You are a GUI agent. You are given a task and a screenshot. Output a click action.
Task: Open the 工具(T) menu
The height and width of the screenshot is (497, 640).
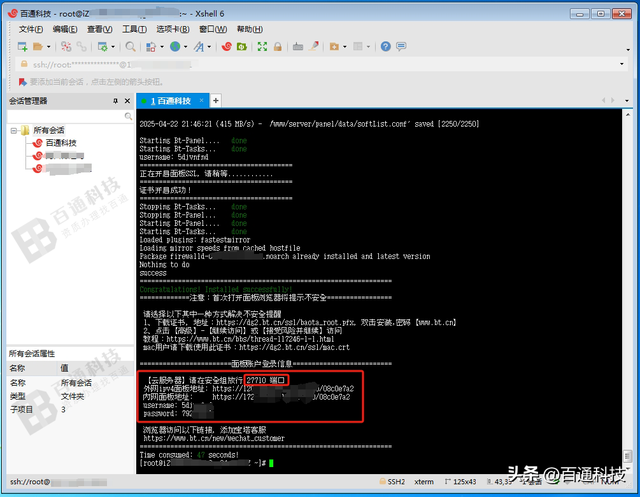(134, 29)
